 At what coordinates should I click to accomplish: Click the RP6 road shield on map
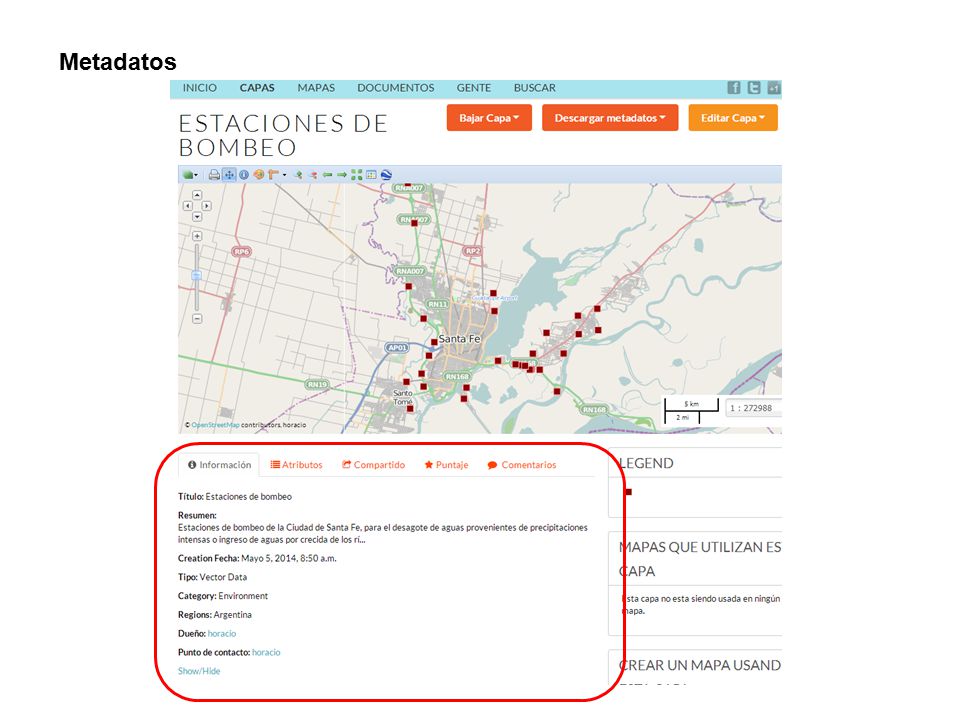242,252
